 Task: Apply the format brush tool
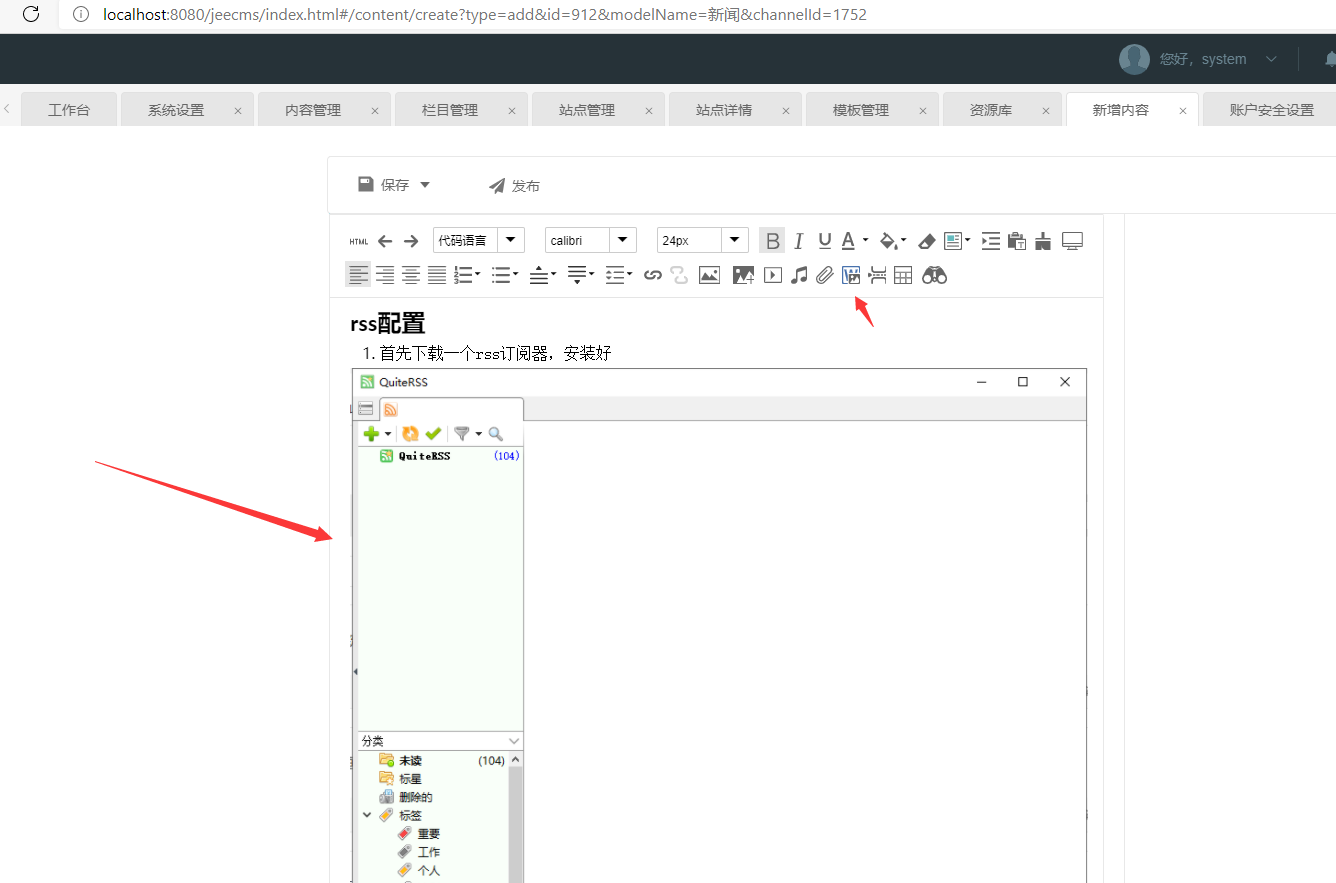point(1044,241)
